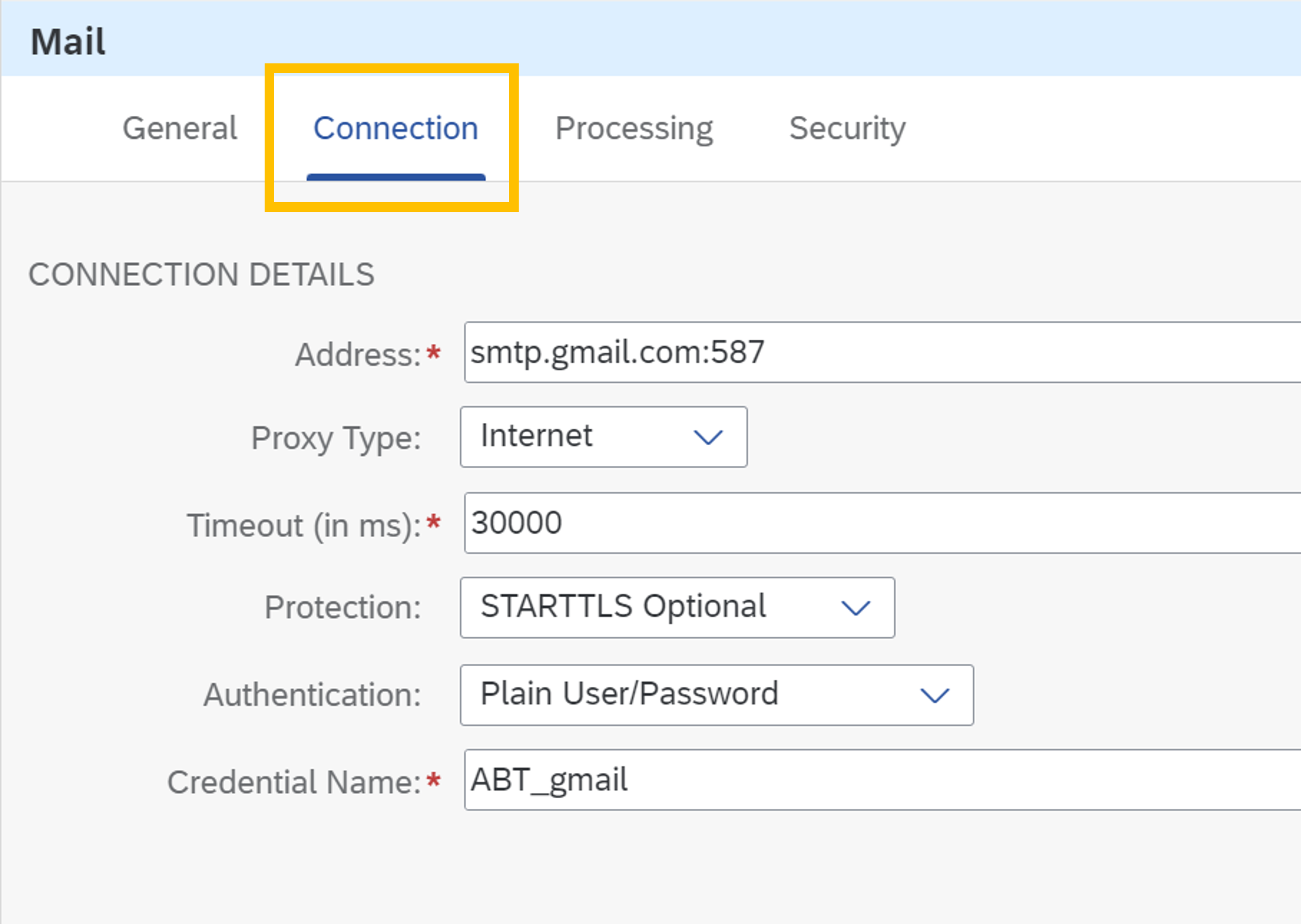Go to the Security tab
The height and width of the screenshot is (924, 1301).
point(847,129)
